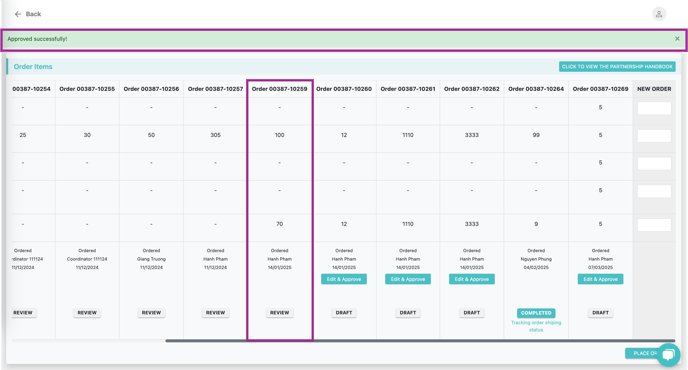The width and height of the screenshot is (688, 370).
Task: Click Giang Truong orderer name
Action: [x=151, y=259]
